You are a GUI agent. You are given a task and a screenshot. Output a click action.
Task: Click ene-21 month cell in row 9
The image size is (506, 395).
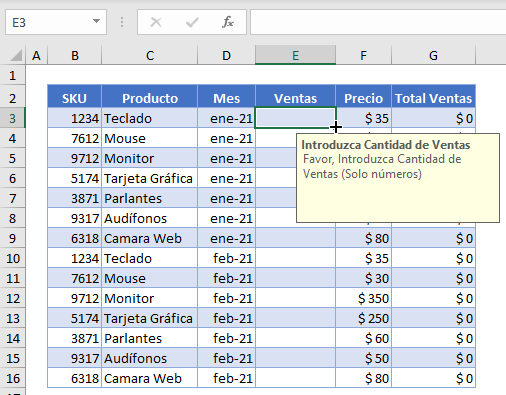click(226, 238)
